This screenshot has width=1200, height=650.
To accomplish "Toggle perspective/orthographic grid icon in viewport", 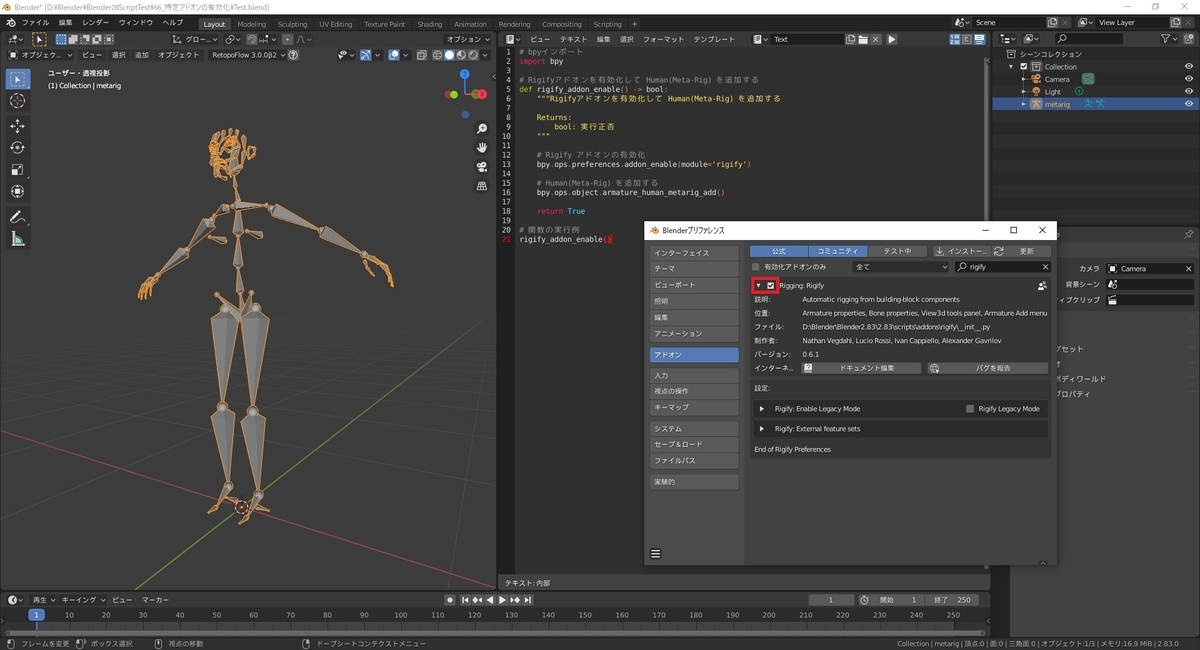I will [482, 185].
